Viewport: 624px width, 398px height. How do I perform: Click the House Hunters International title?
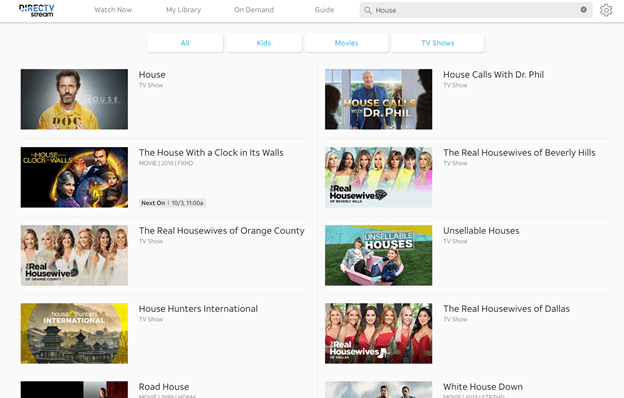point(198,308)
